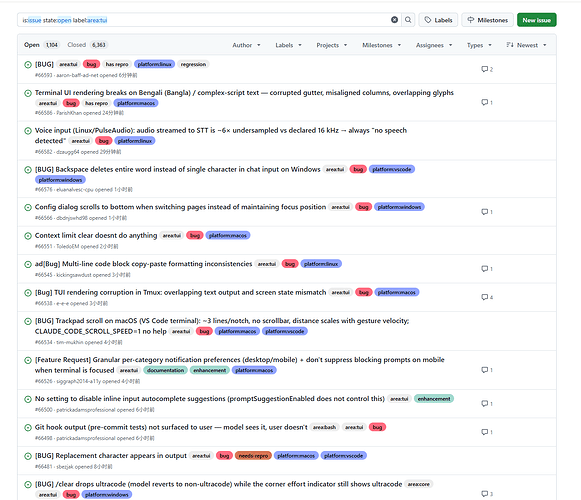581x500 pixels.
Task: Open /clear drops ultracode issue
Action: point(218,484)
